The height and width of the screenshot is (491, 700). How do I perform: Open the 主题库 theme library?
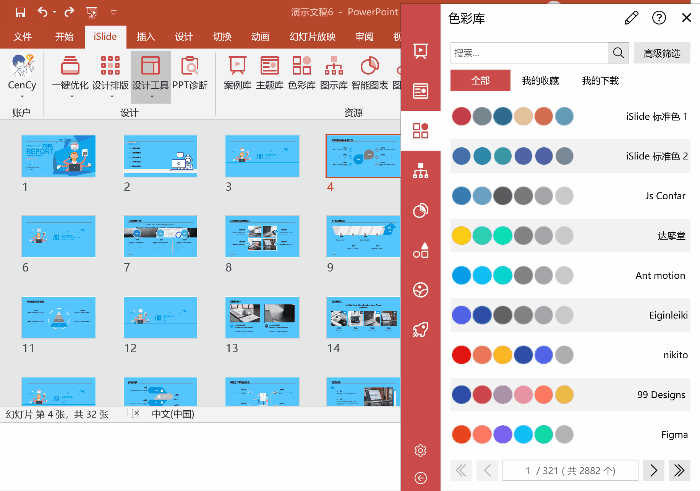(270, 73)
